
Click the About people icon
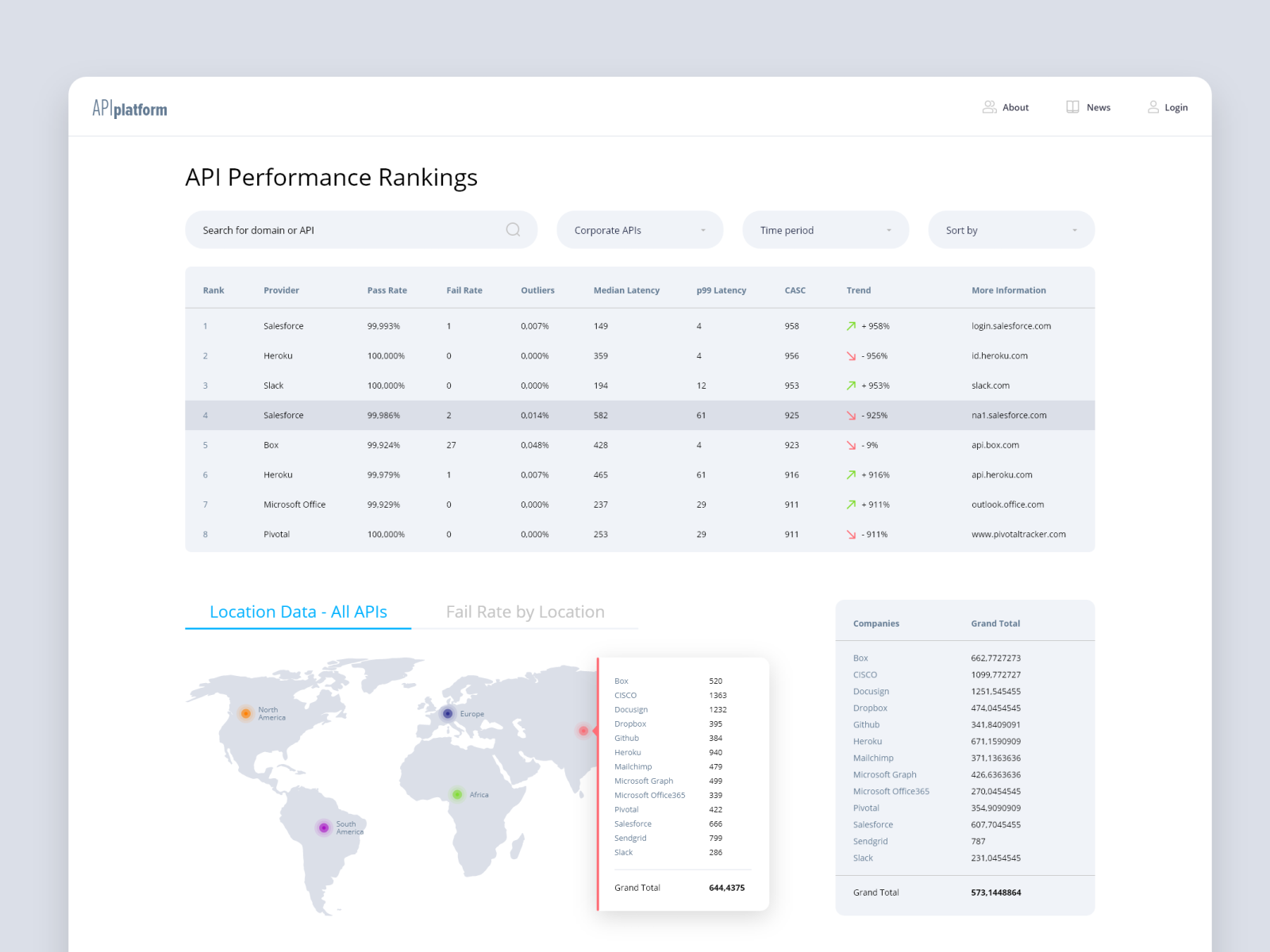(989, 107)
